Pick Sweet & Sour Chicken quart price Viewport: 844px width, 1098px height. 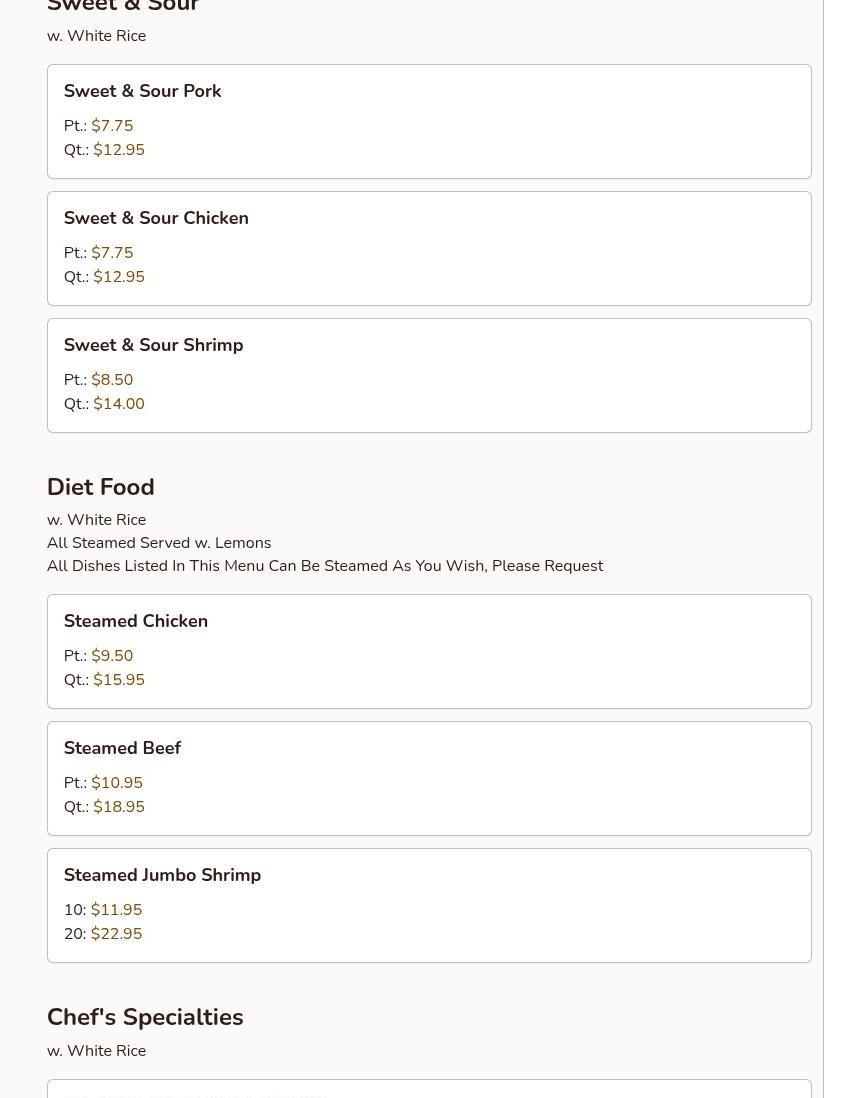[x=119, y=277]
